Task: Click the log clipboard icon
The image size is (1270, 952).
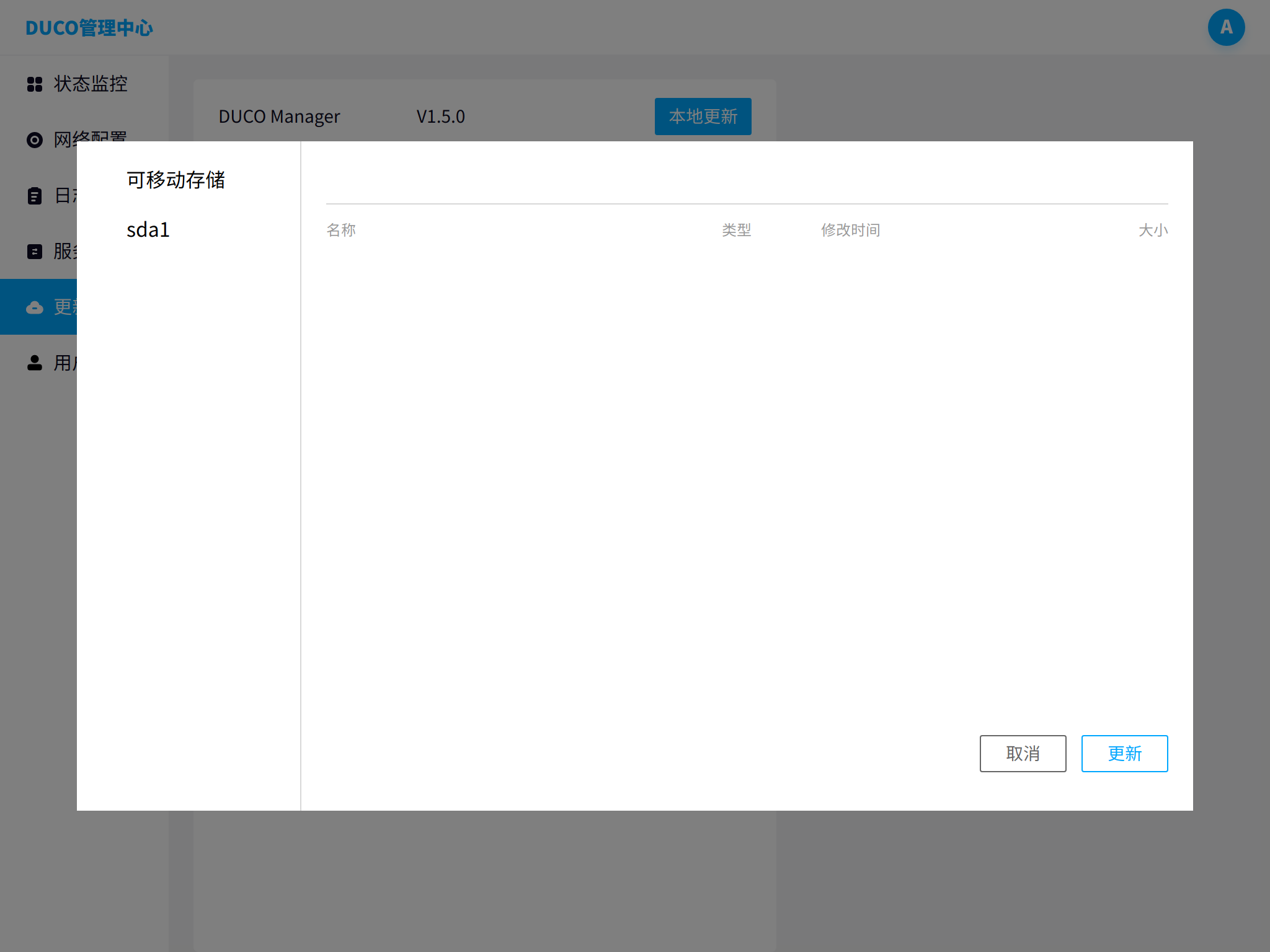Action: pos(35,196)
